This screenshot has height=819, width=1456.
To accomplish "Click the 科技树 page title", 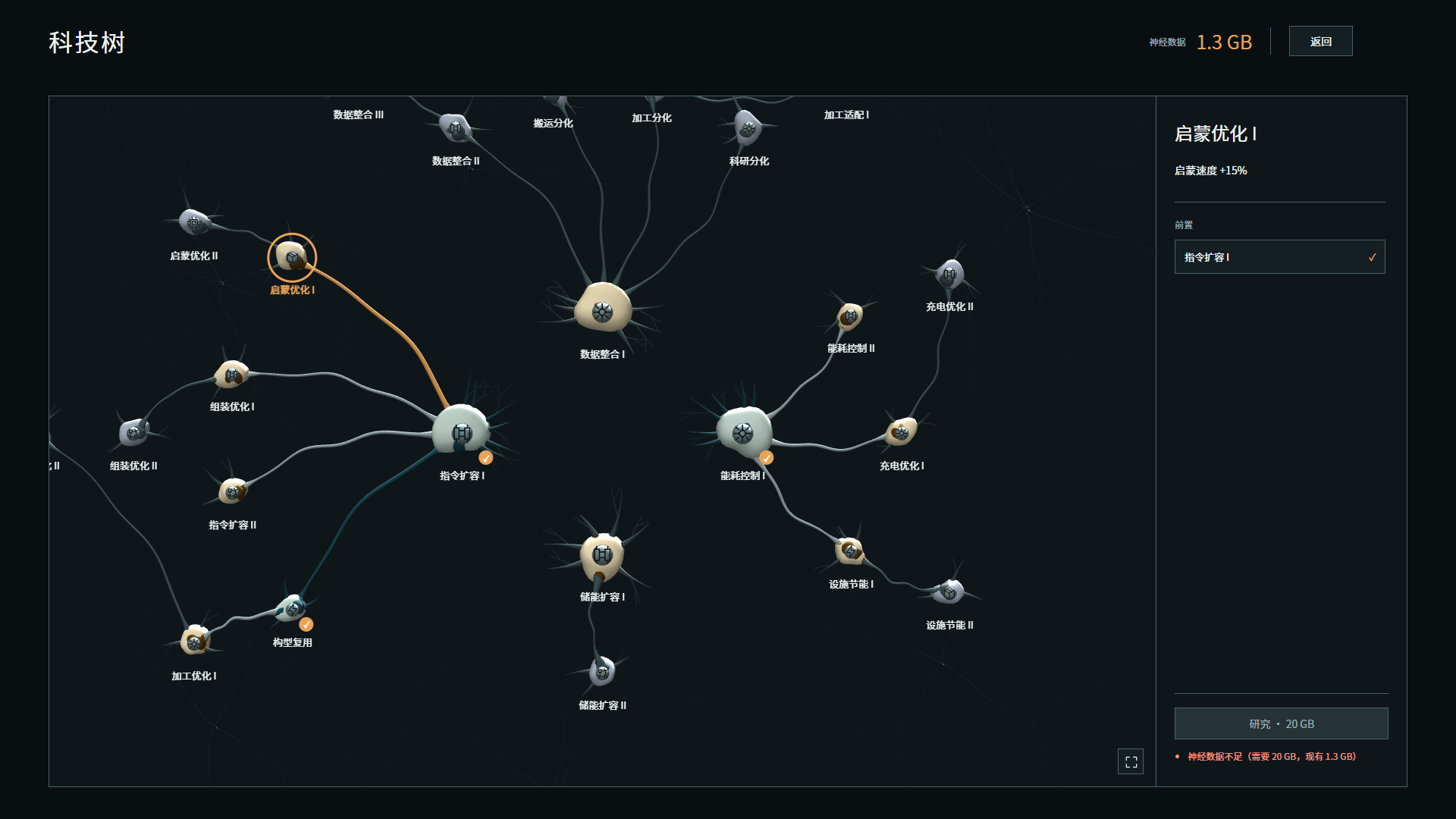I will coord(86,42).
